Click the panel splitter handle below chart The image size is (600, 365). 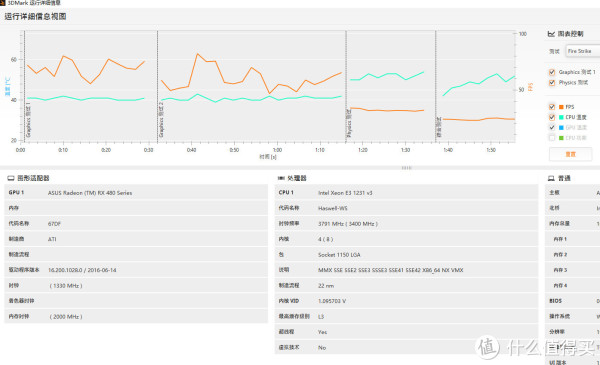(406, 168)
